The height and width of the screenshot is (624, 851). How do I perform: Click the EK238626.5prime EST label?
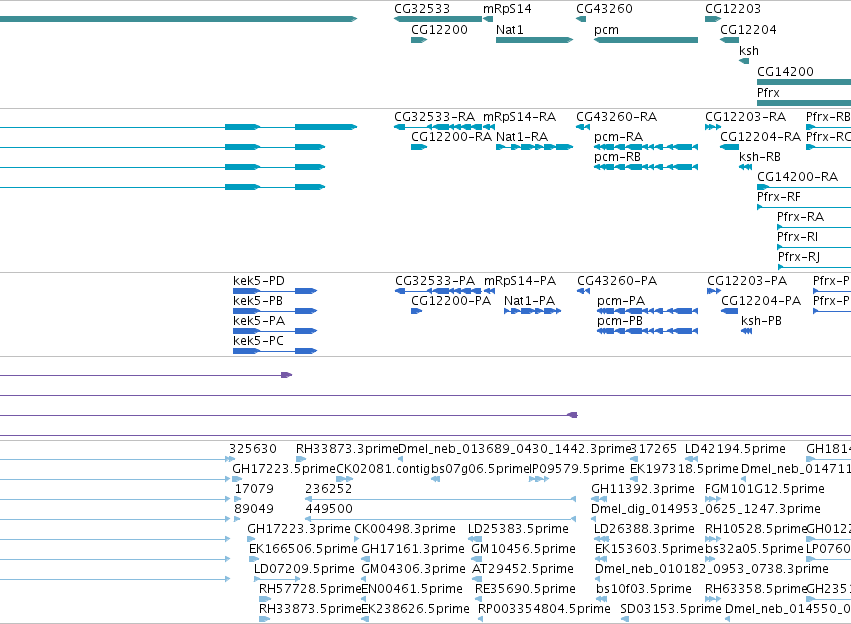[415, 609]
